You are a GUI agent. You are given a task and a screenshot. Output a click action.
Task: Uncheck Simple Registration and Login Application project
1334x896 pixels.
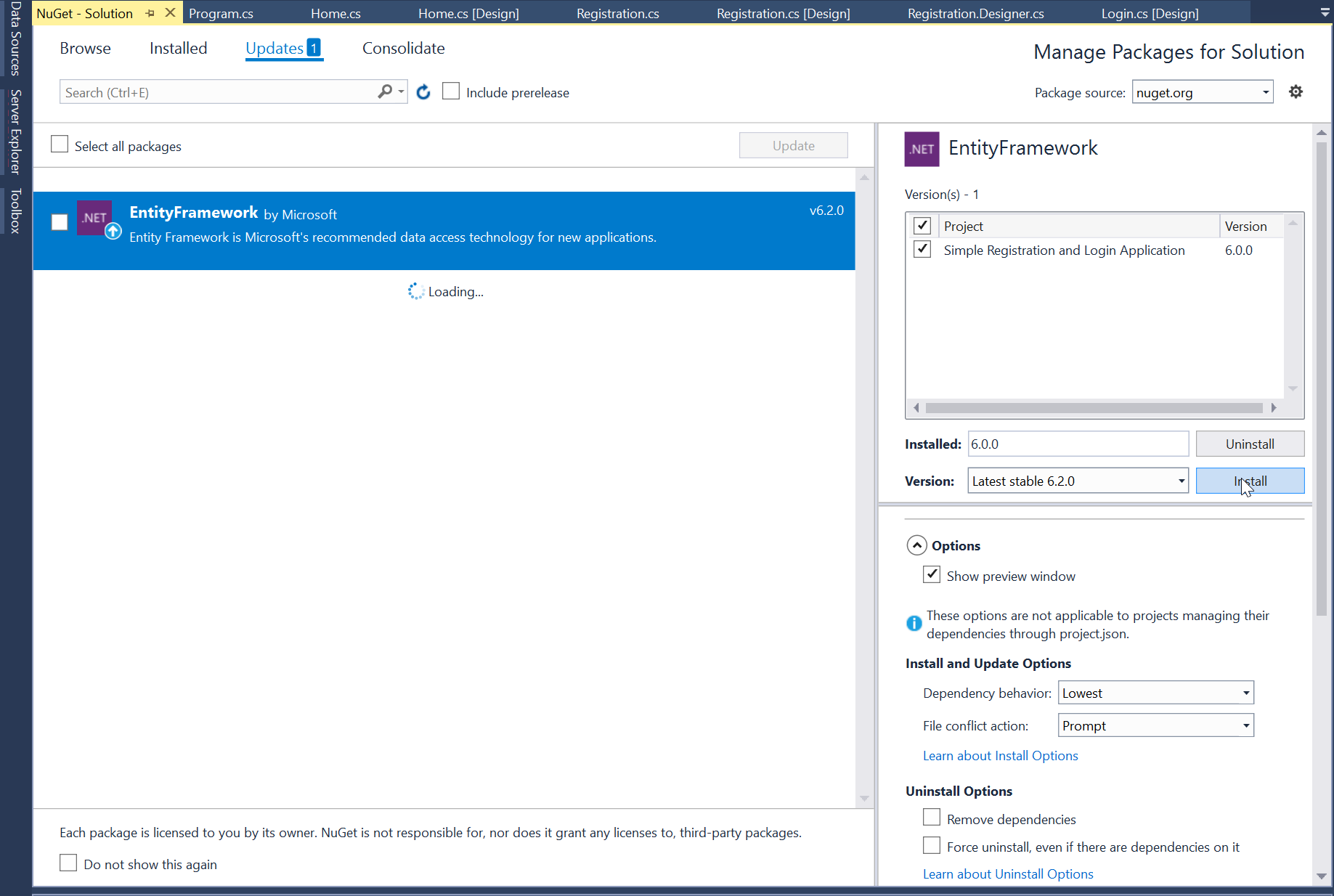click(922, 250)
